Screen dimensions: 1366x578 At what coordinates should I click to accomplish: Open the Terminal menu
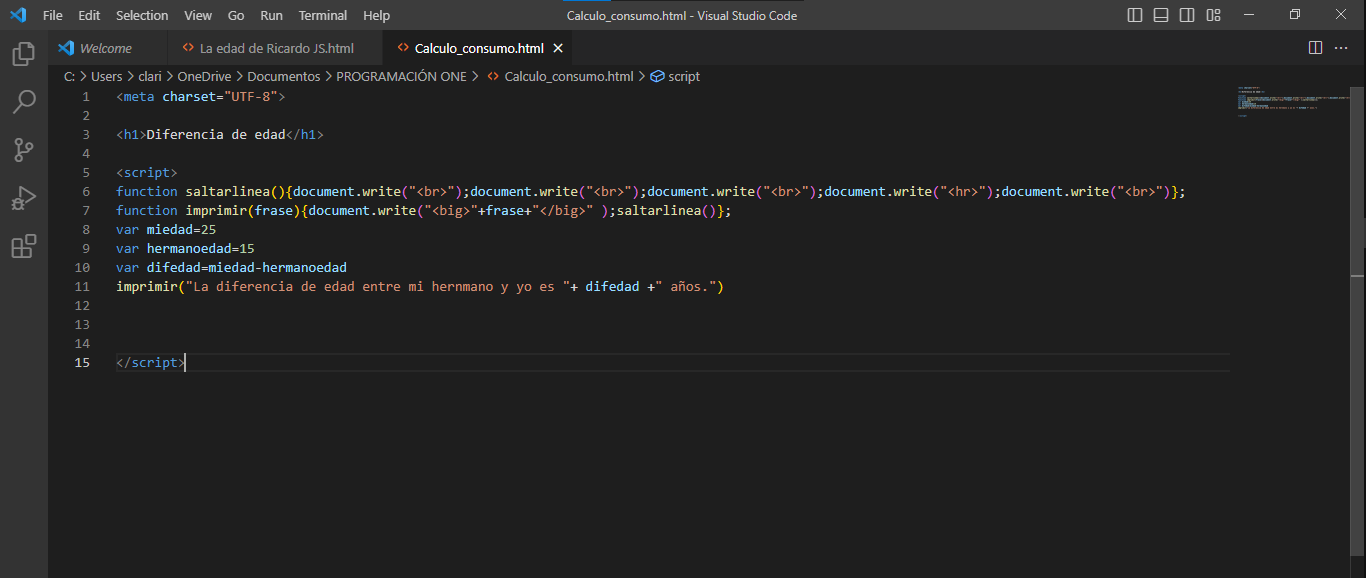[x=322, y=15]
